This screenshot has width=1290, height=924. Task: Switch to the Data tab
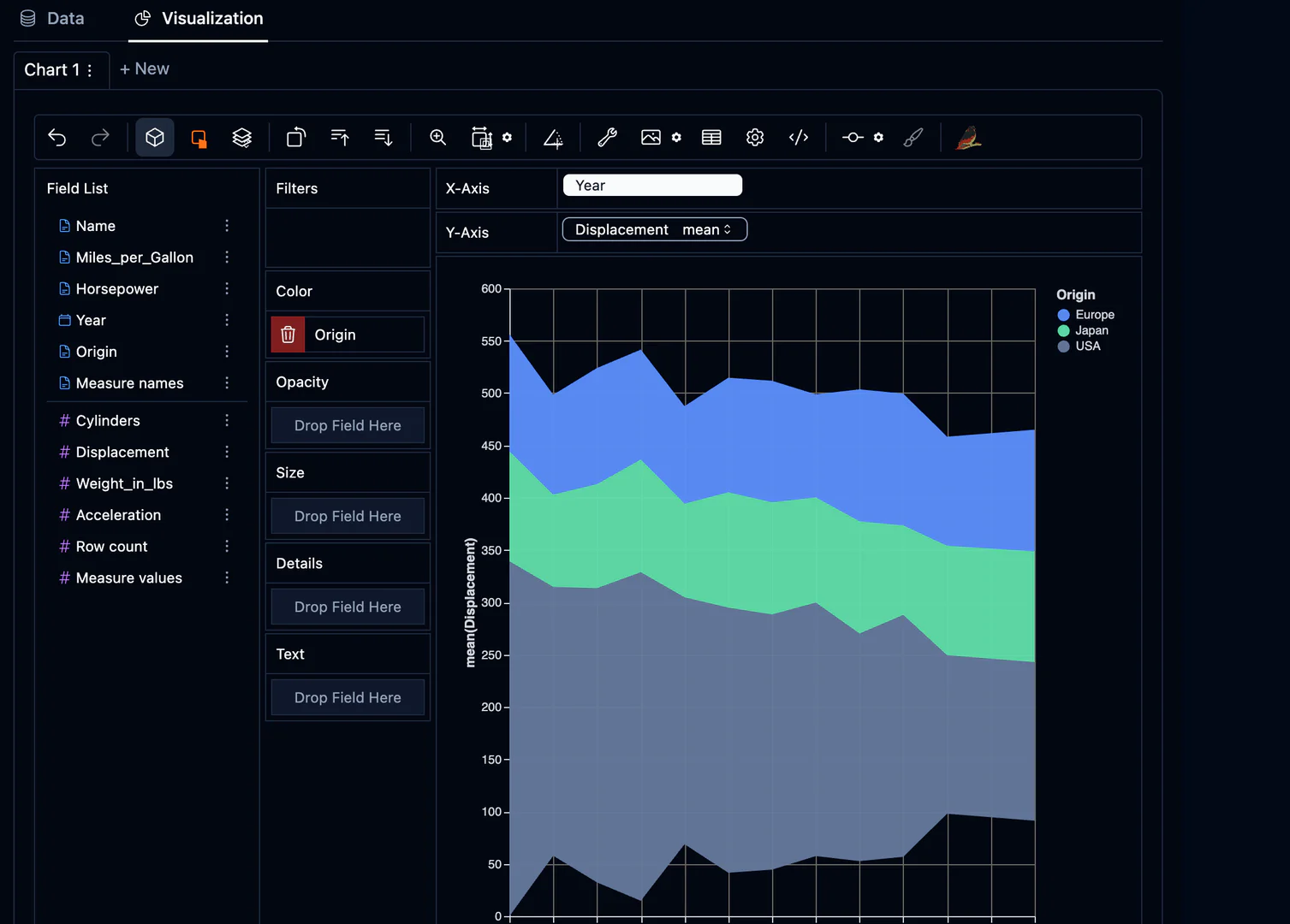point(52,18)
